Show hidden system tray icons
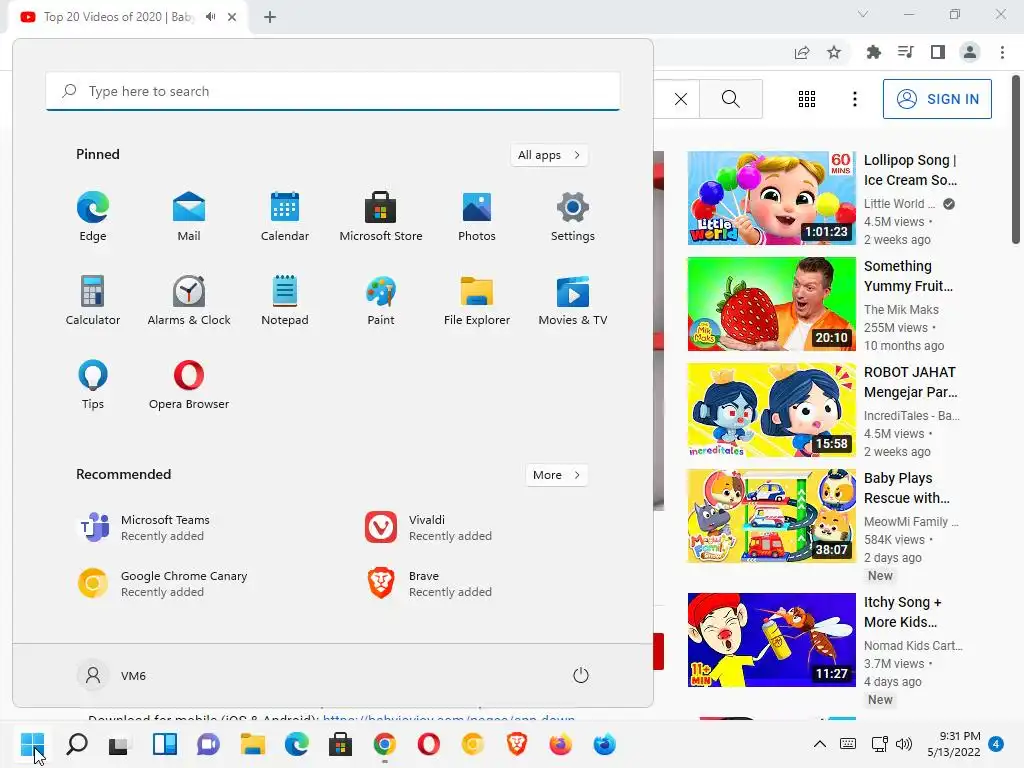 (820, 744)
